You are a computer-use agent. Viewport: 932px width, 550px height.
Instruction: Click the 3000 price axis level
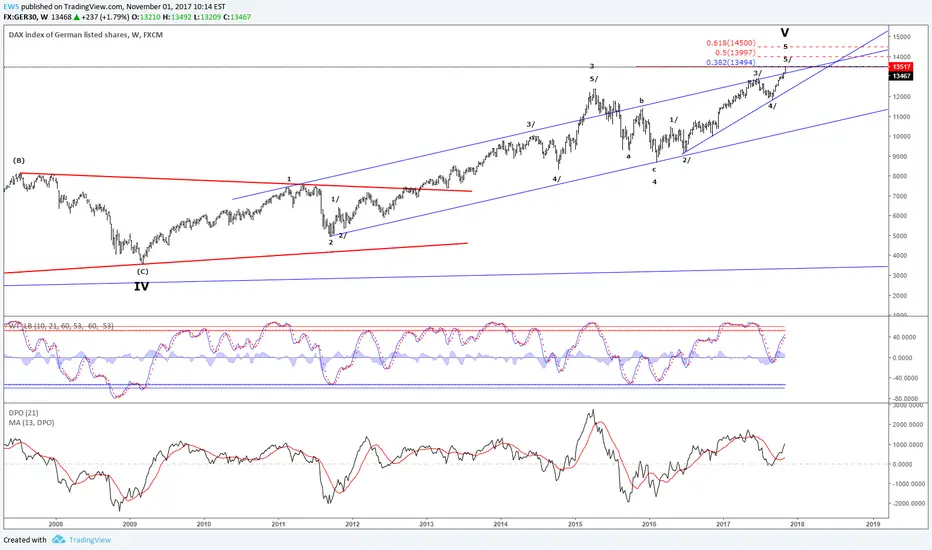[x=900, y=275]
